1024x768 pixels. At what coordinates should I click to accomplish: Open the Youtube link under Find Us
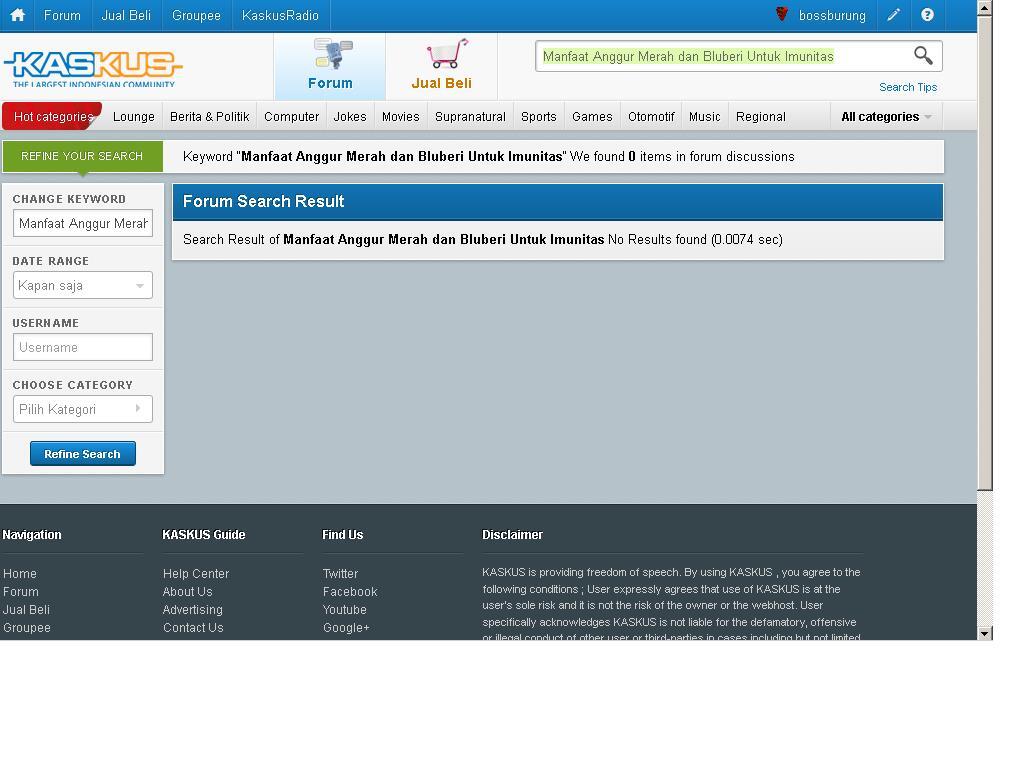[345, 610]
